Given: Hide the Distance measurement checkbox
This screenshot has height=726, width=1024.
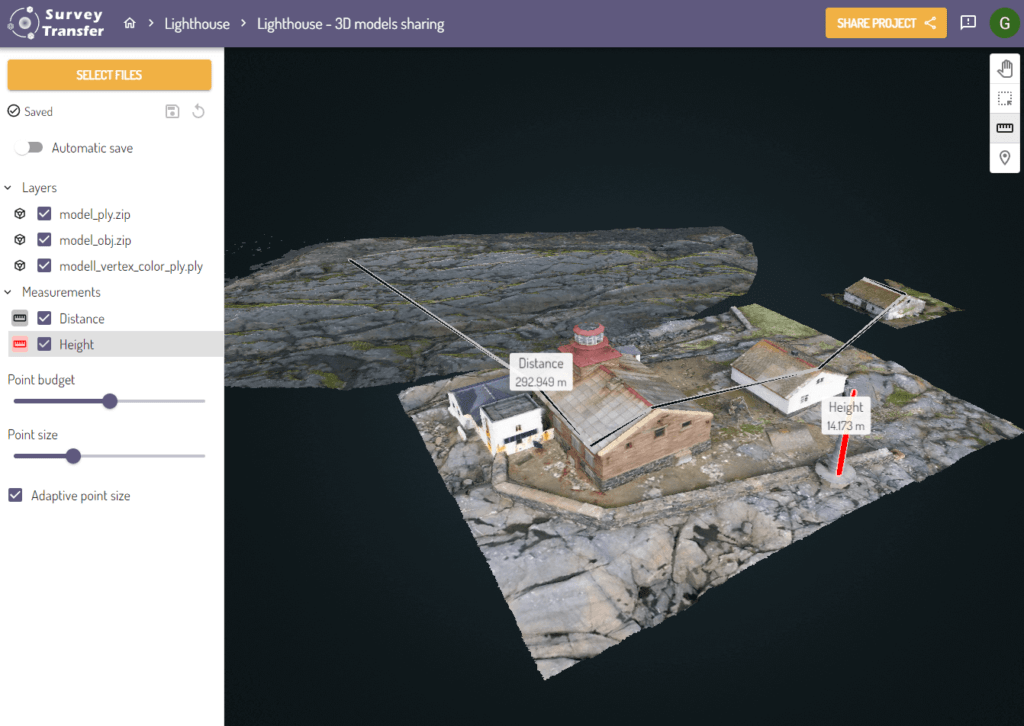Looking at the screenshot, I should [44, 318].
